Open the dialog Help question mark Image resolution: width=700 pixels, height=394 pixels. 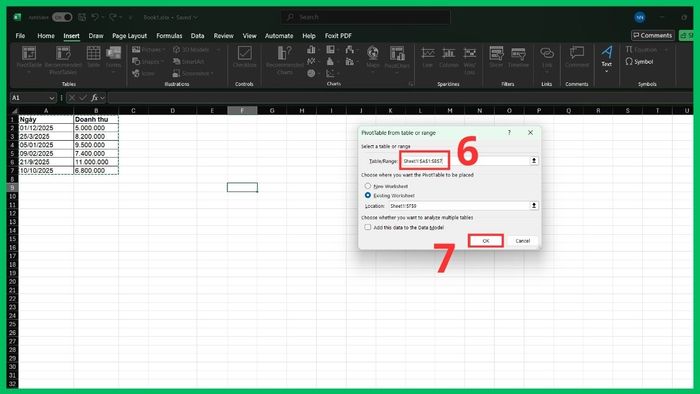pos(509,133)
